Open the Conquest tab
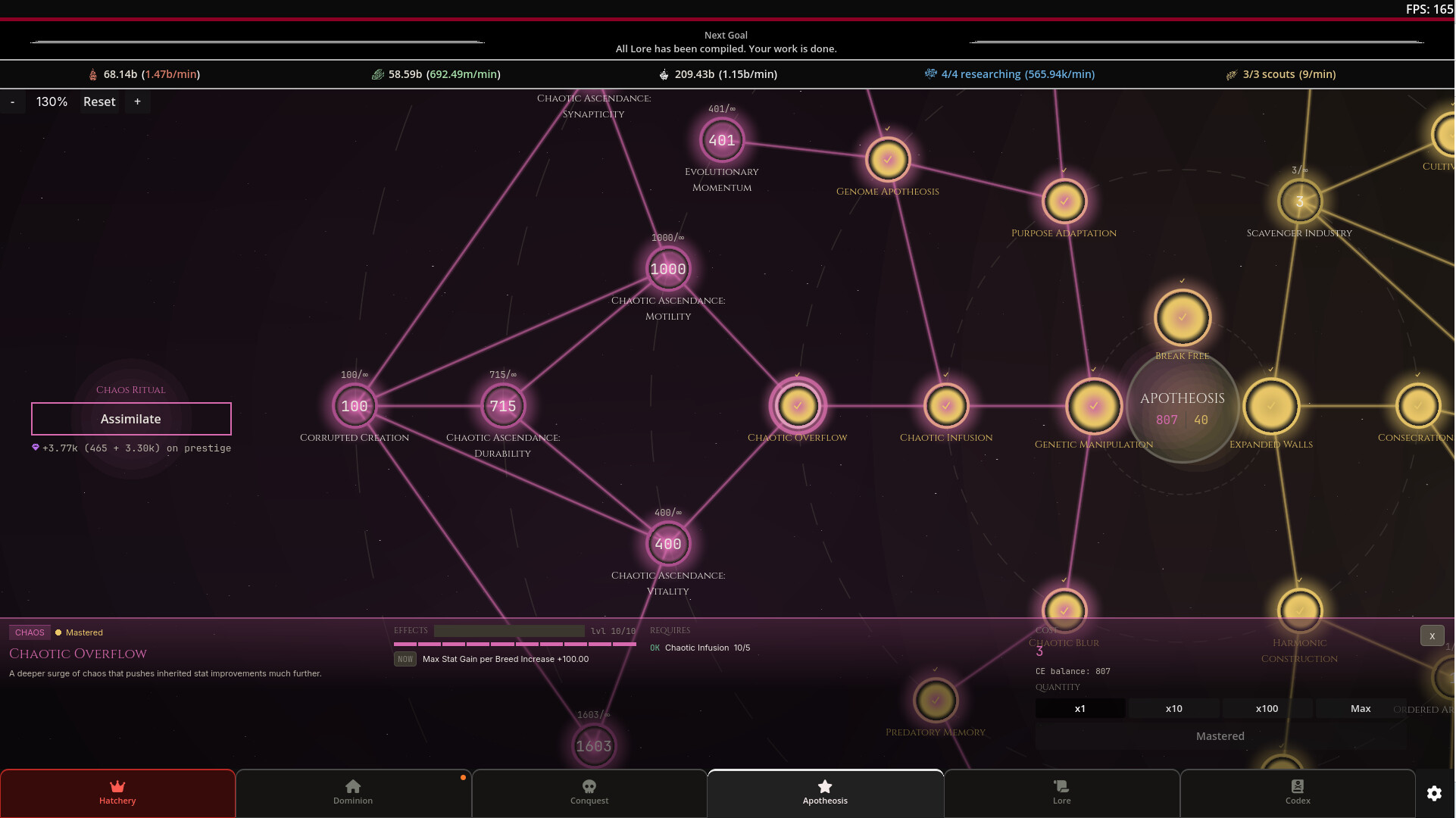Screen dimensions: 1456x818 (x=589, y=793)
